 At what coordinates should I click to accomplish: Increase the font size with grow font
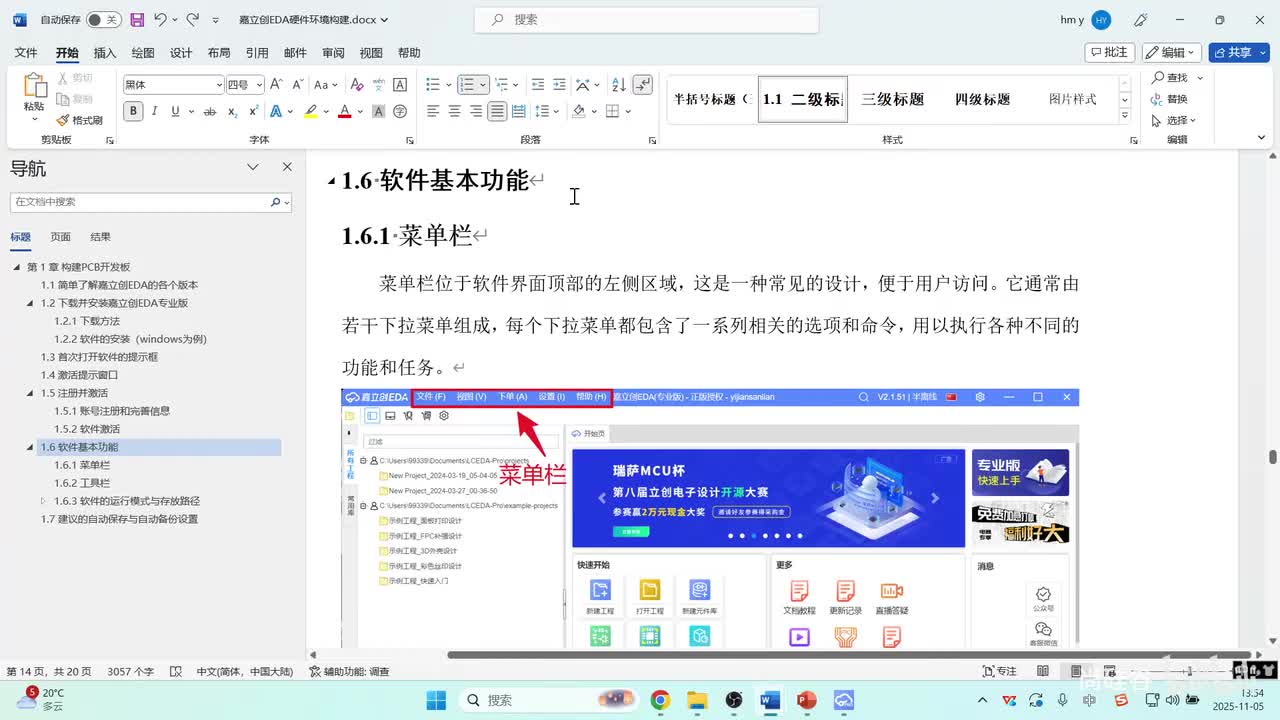coord(277,85)
